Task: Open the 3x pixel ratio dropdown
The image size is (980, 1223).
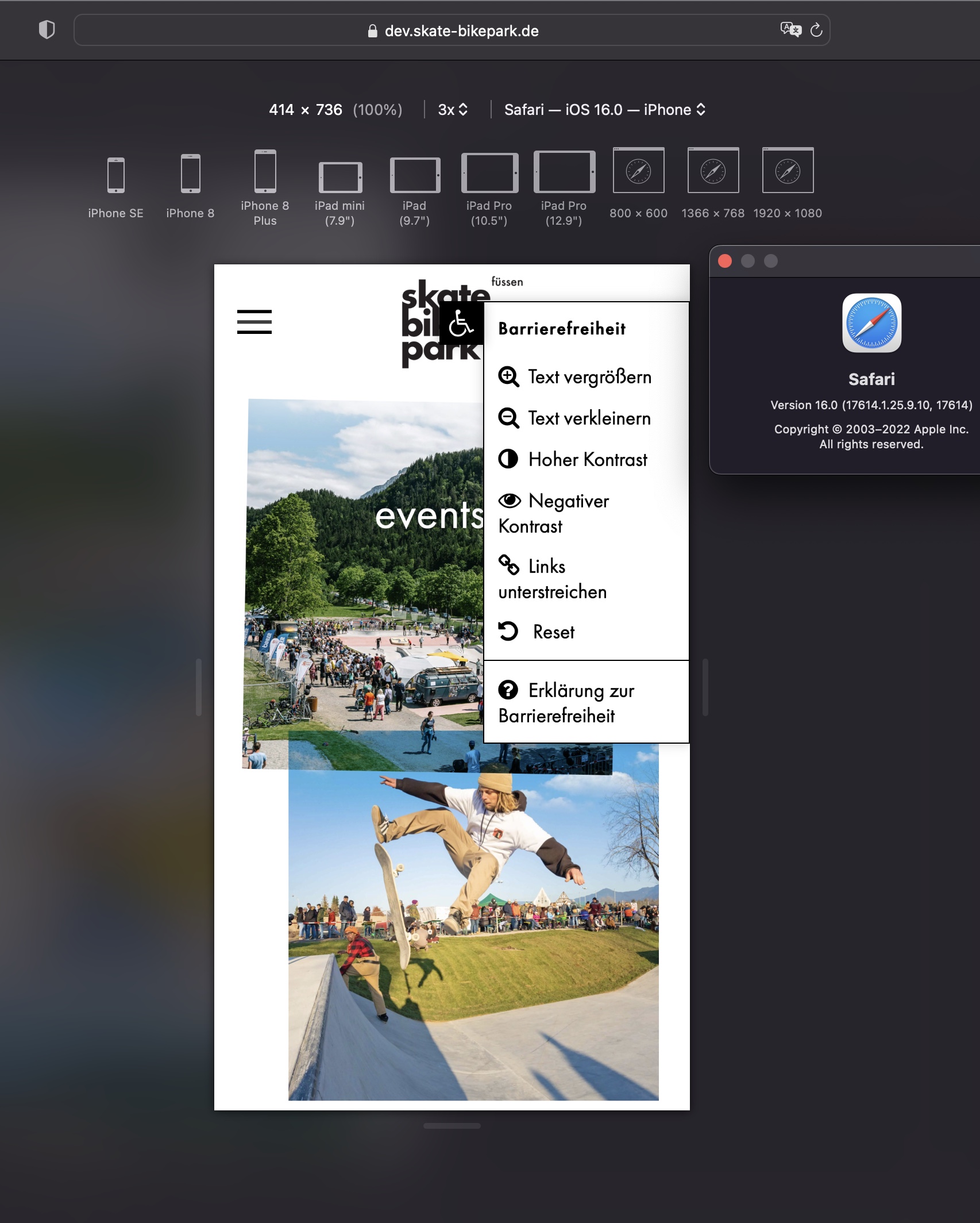Action: [453, 110]
